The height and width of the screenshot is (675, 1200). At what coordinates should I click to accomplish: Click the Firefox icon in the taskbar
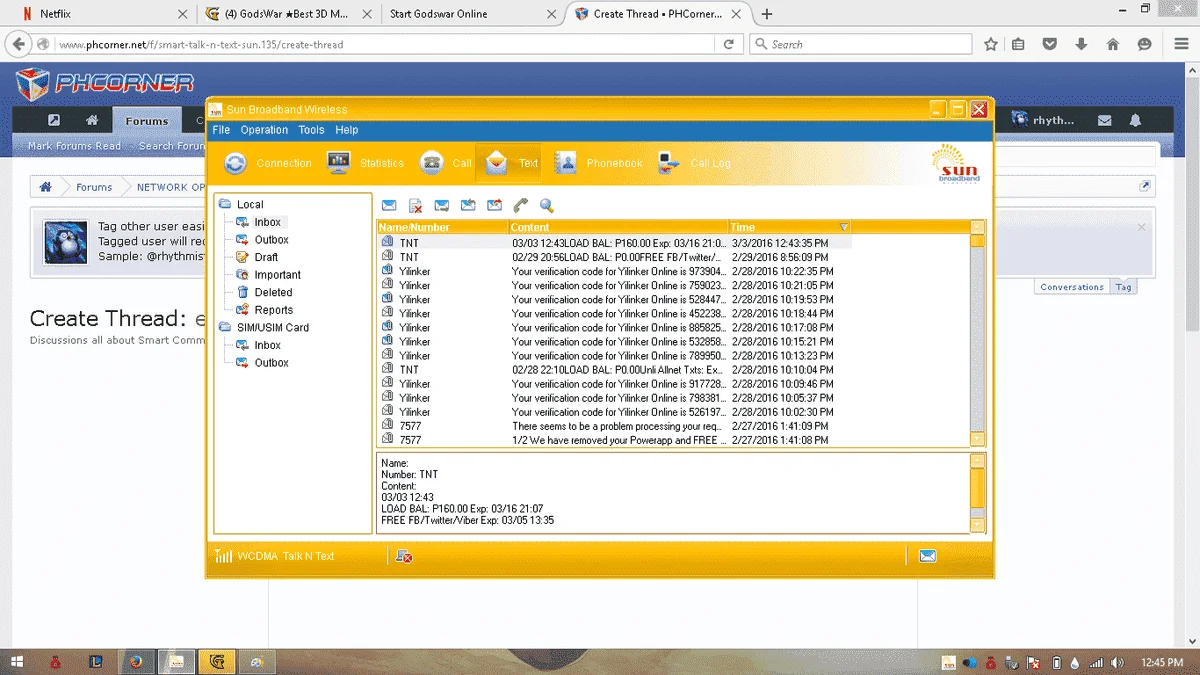click(135, 661)
